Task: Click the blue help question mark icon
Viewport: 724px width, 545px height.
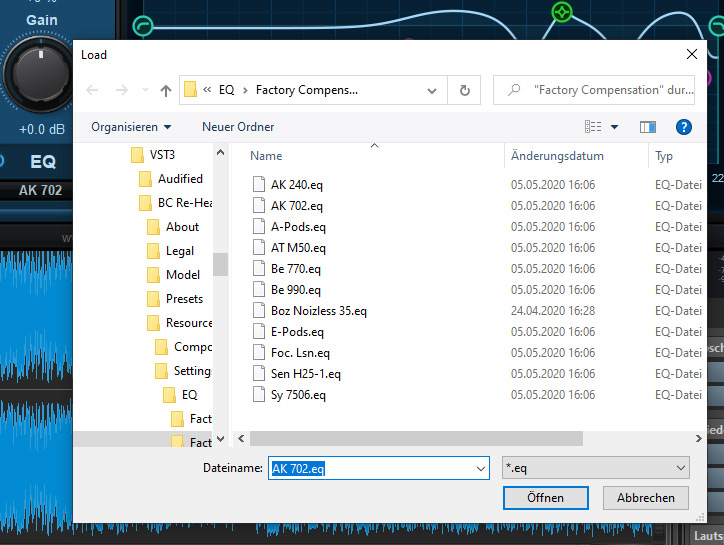Action: (x=684, y=127)
